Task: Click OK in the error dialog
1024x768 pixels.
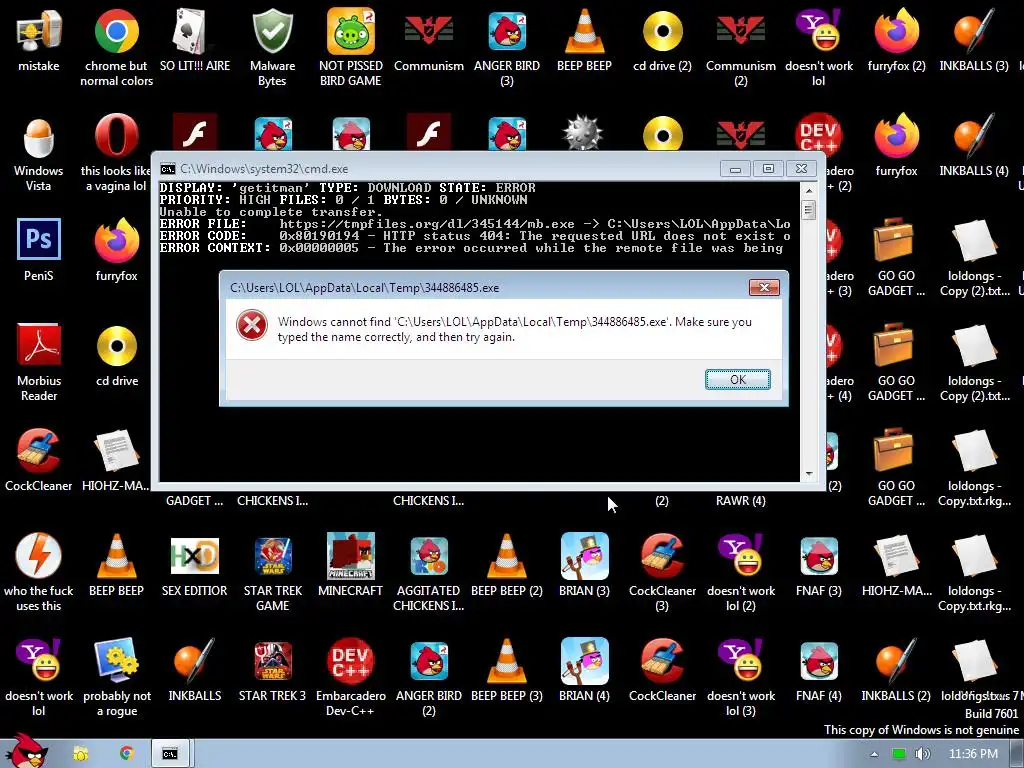Action: tap(737, 379)
